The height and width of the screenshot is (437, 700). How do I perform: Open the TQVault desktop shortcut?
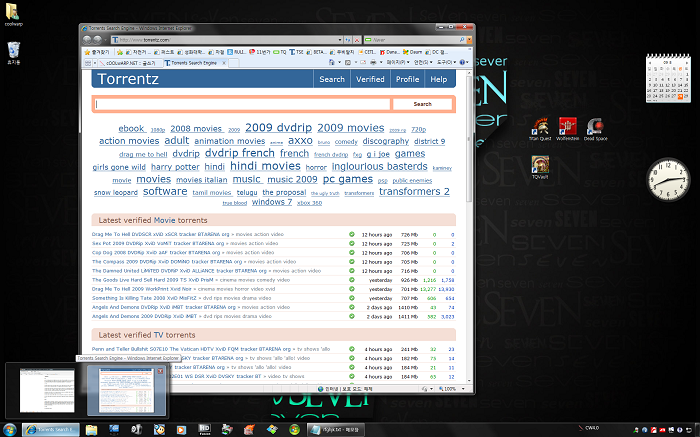[x=540, y=167]
